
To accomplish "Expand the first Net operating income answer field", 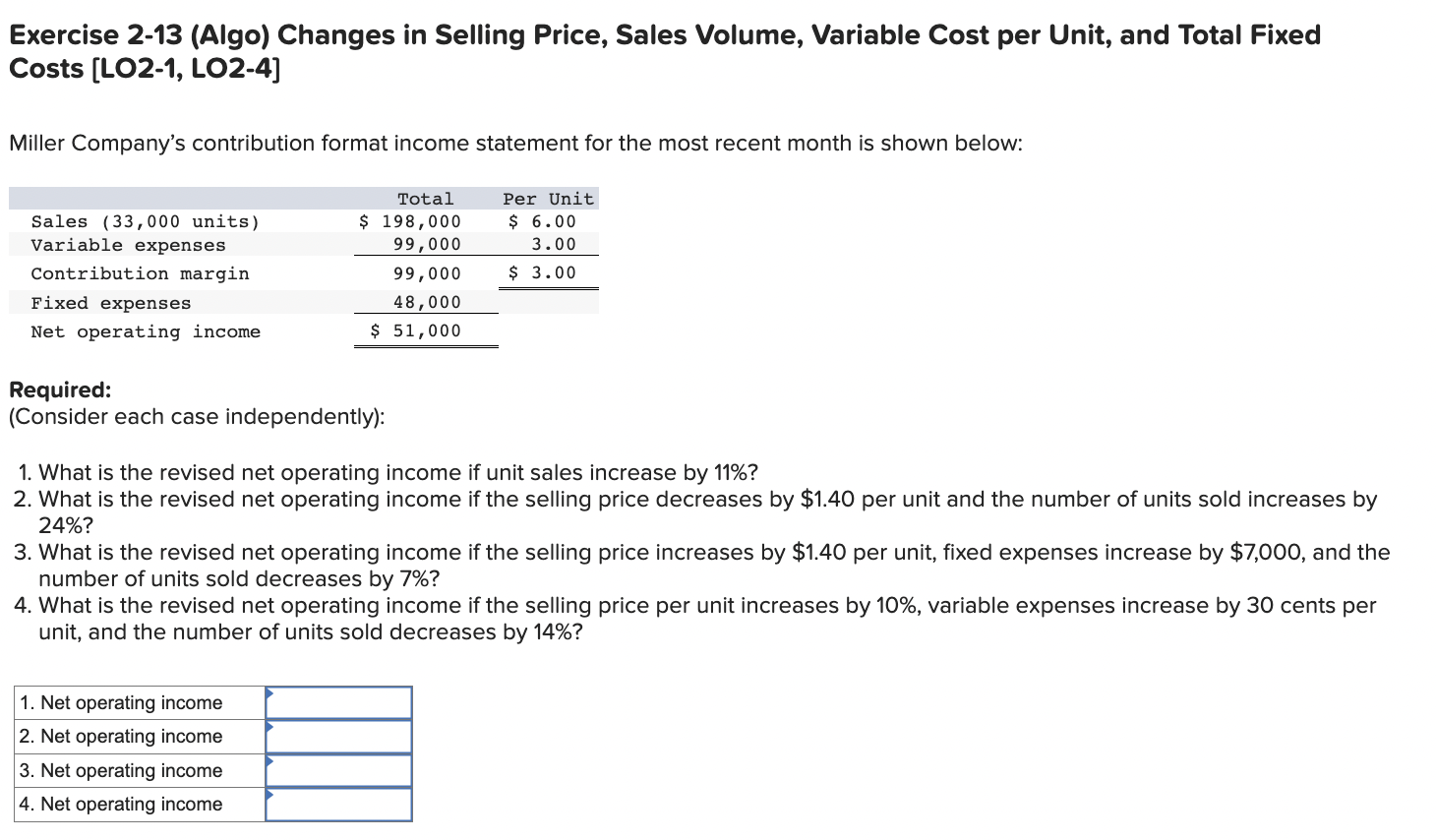I will click(x=339, y=701).
